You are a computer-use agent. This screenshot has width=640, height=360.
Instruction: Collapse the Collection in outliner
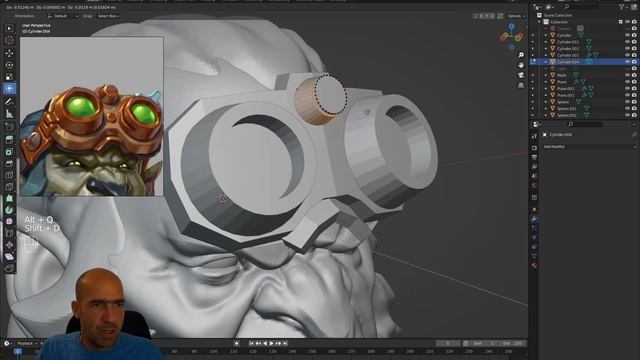tap(540, 22)
